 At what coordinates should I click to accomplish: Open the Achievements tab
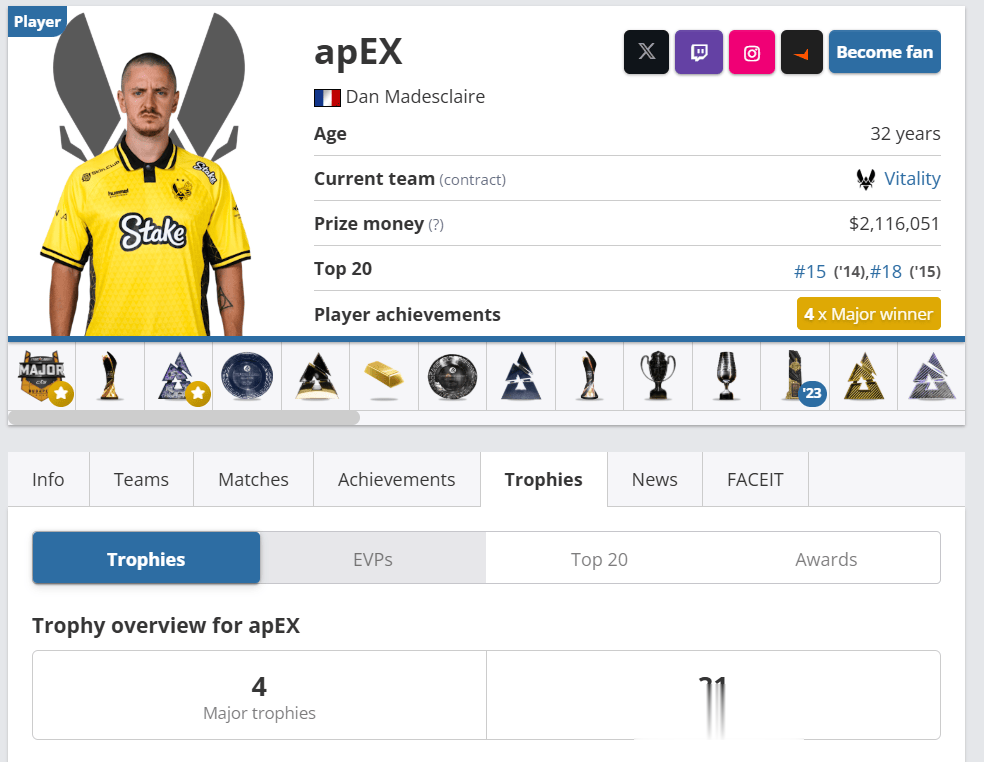coord(397,480)
